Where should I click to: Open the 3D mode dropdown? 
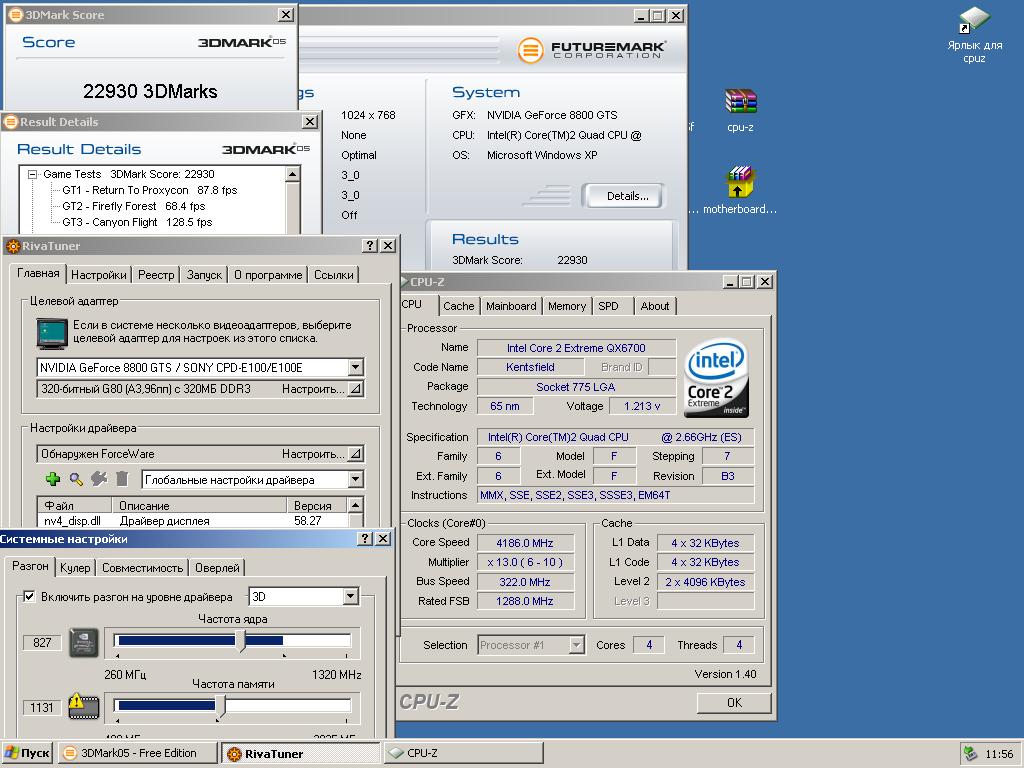click(351, 596)
